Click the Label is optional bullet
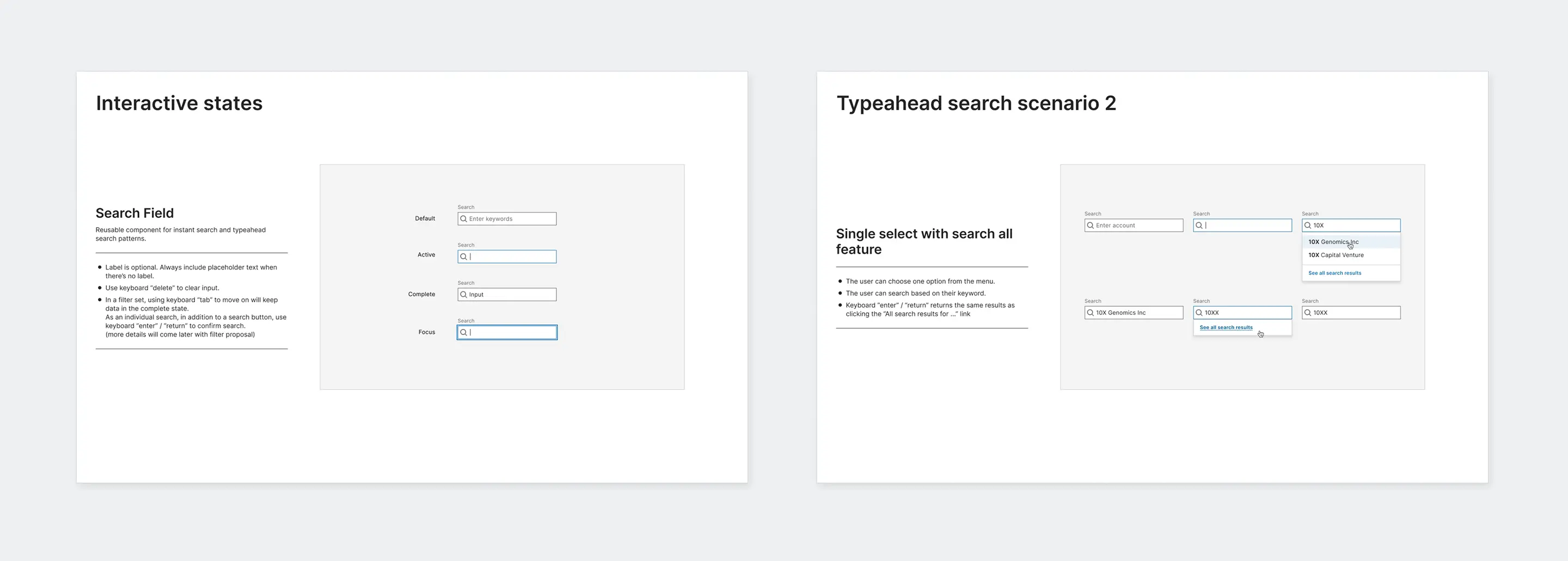Image resolution: width=1568 pixels, height=561 pixels. (191, 272)
